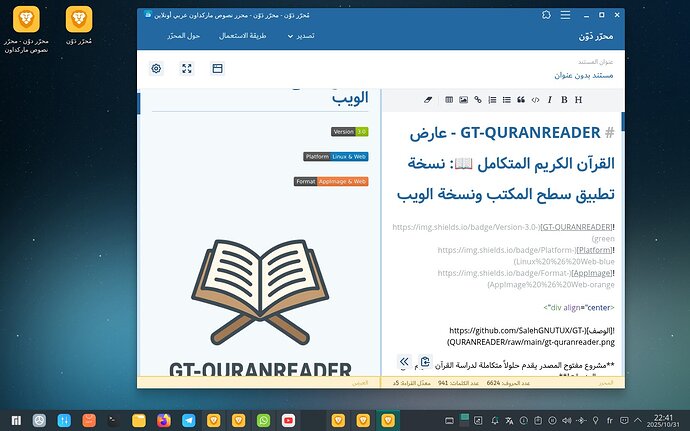The width and height of the screenshot is (690, 431).
Task: Open WhatsApp from the taskbar
Action: [264, 420]
